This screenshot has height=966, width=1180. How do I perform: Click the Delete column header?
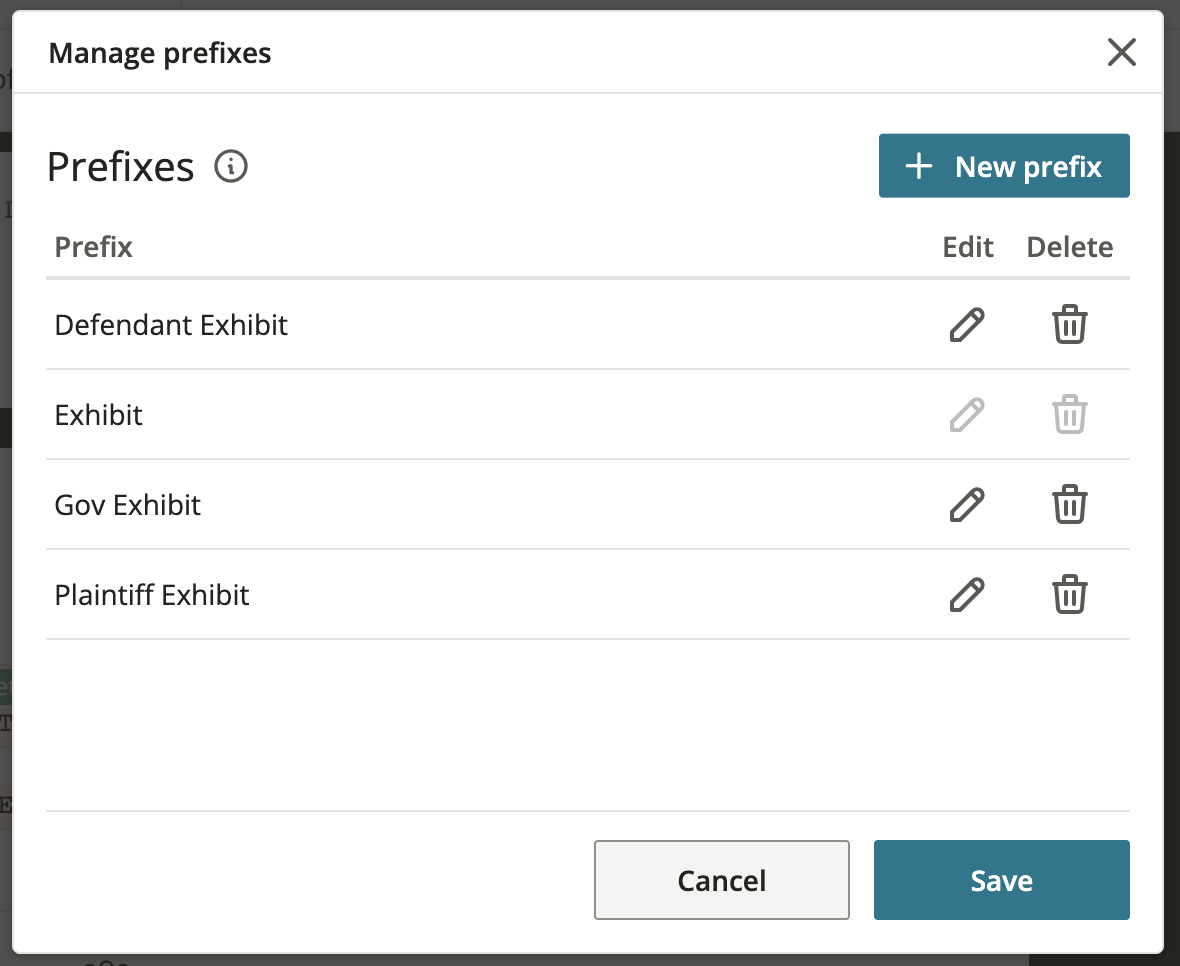coord(1069,247)
